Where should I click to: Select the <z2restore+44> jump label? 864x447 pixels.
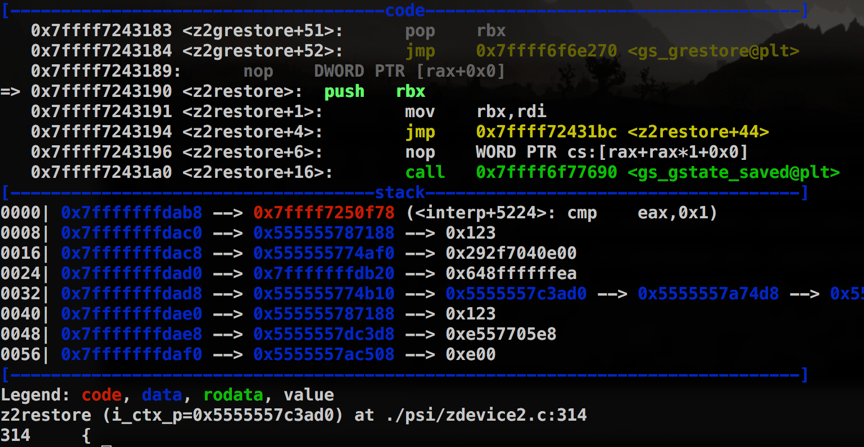tap(698, 133)
